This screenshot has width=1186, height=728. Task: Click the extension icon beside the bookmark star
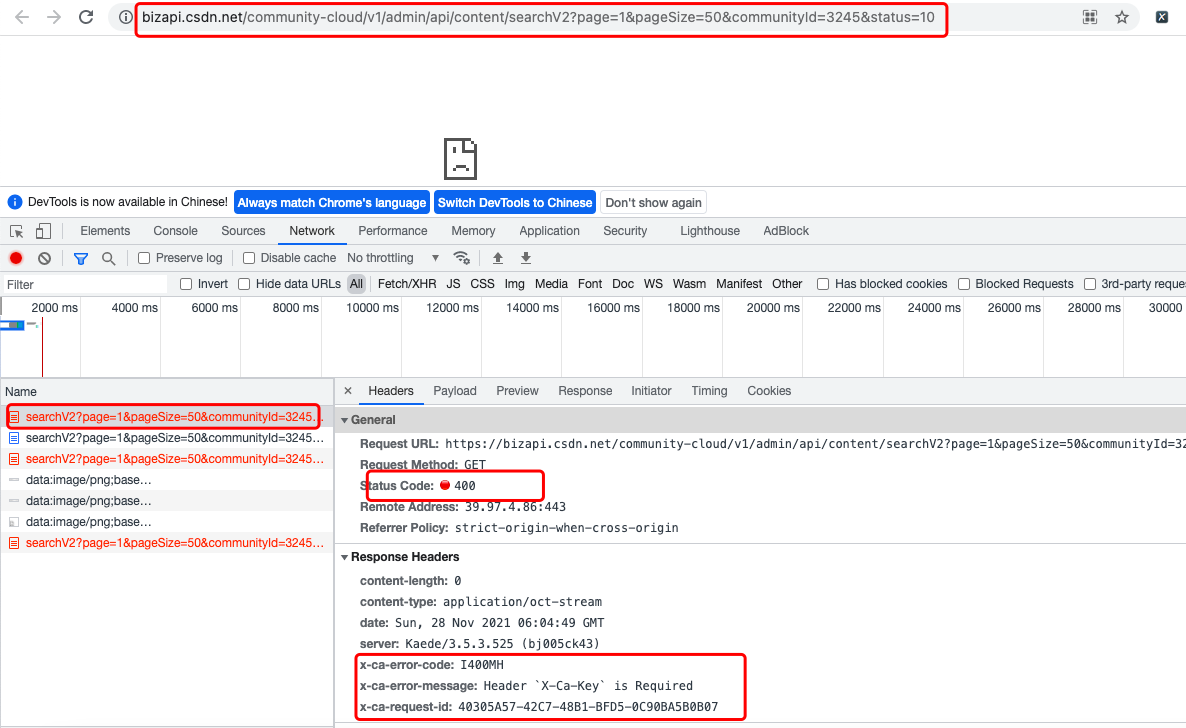tap(1162, 17)
